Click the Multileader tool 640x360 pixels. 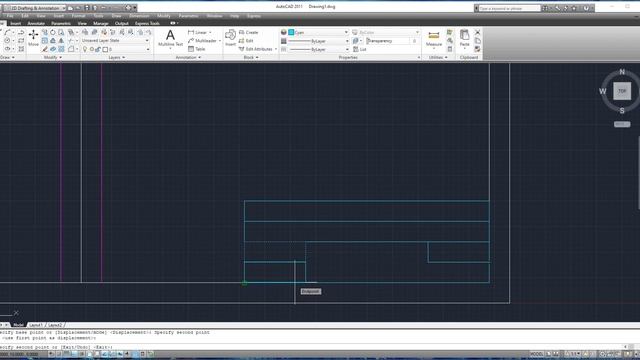[x=202, y=41]
